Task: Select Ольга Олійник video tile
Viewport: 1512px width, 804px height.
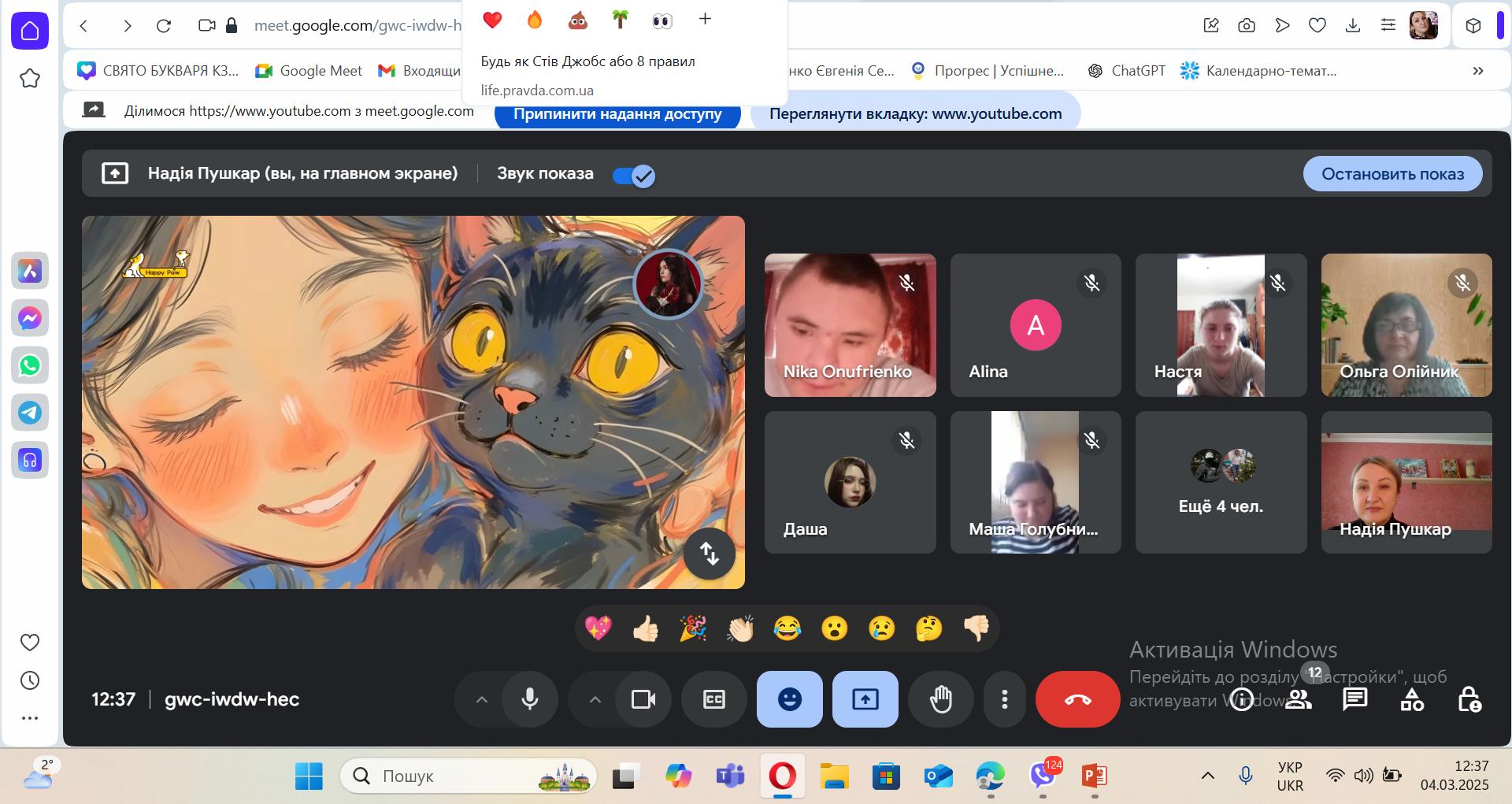Action: (1406, 325)
